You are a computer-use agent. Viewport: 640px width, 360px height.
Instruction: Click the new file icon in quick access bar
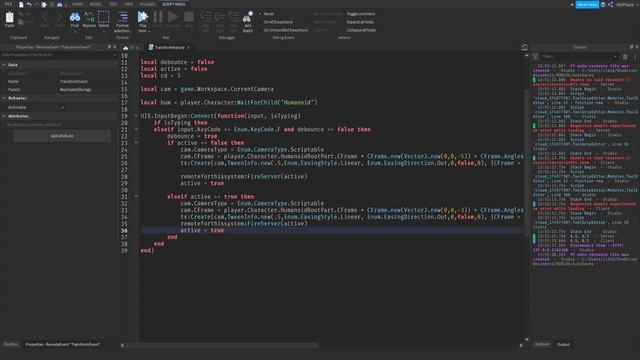click(21, 4)
